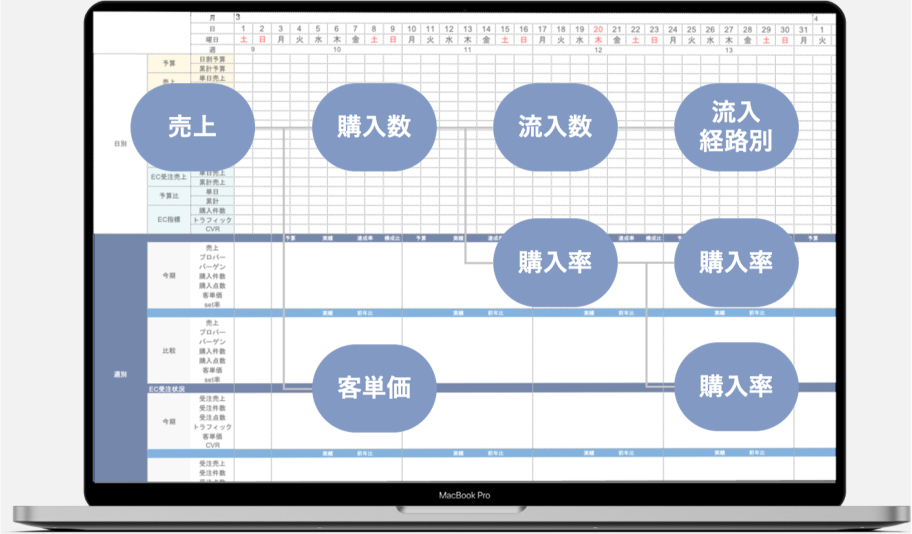This screenshot has height=534, width=912.
Task: Click 購入率 bubble directly below 流入経路別
Action: (736, 261)
